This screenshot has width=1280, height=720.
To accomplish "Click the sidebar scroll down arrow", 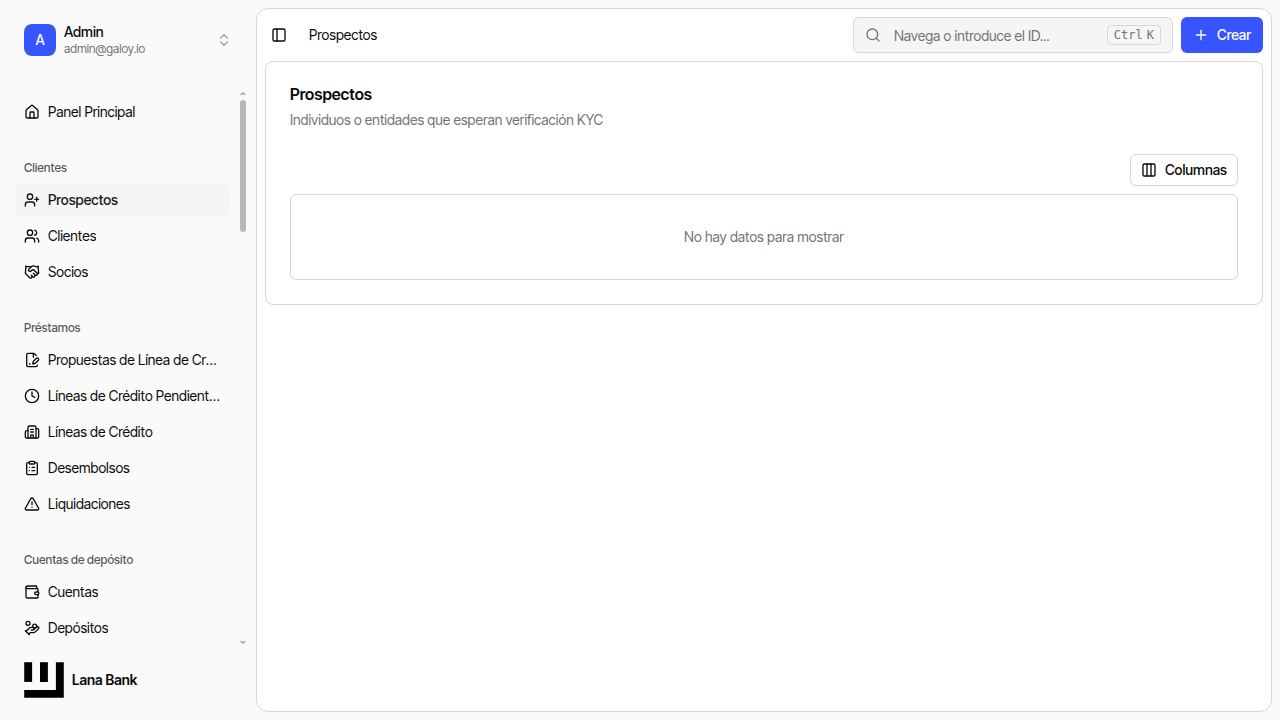I will coord(242,642).
